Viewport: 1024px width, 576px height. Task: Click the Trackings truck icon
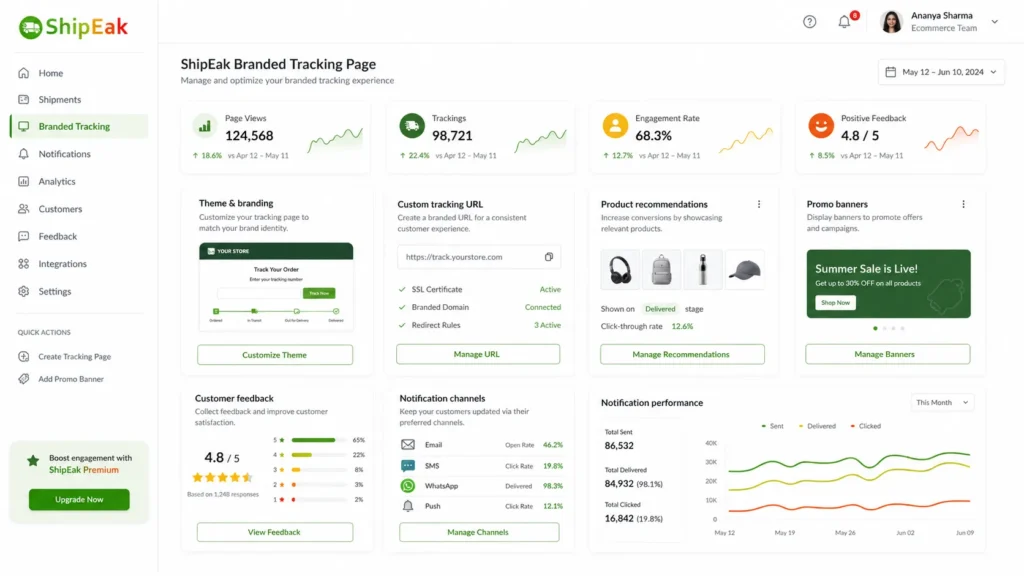411,126
